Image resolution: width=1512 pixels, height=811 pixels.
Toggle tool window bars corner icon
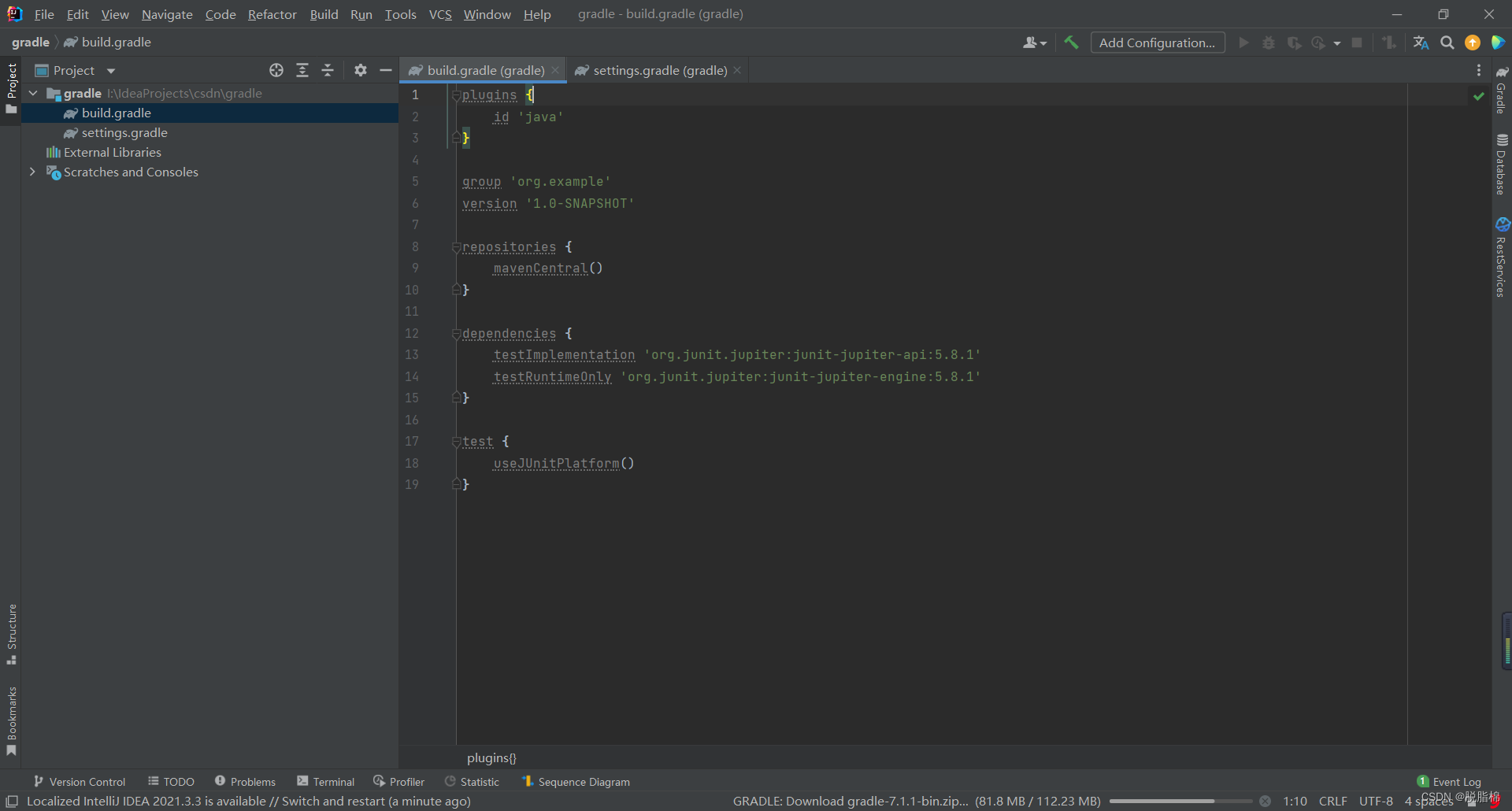point(12,801)
